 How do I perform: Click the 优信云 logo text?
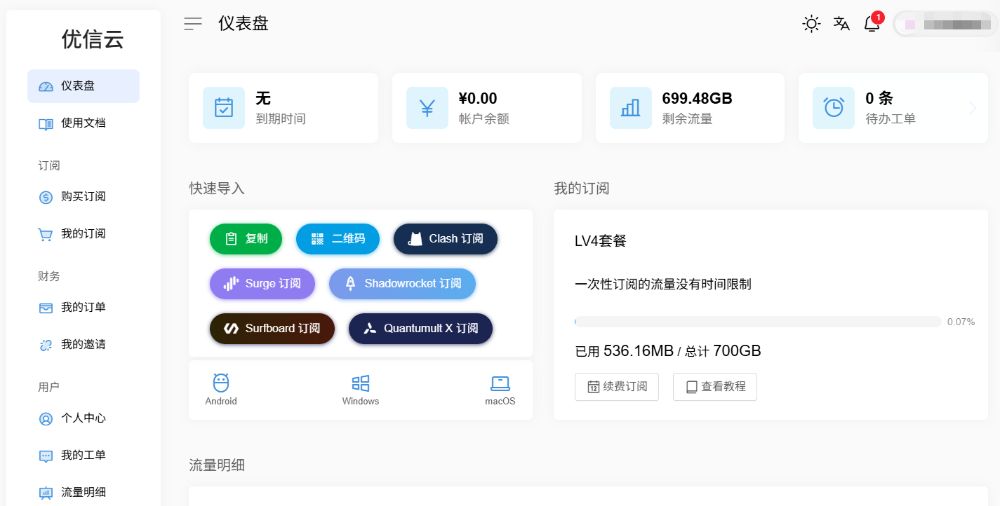pos(92,40)
